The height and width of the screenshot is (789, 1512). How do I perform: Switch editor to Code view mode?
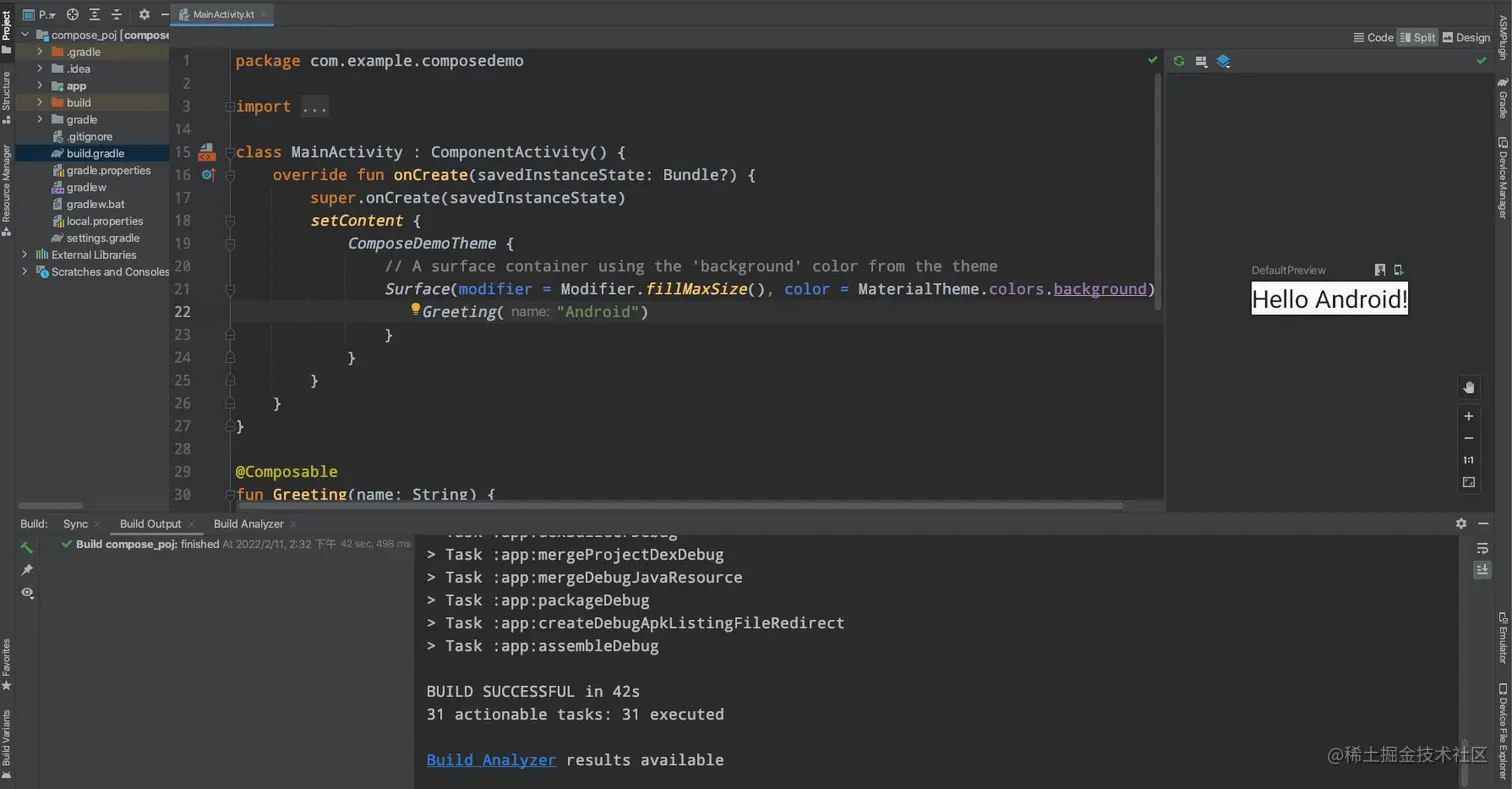[1373, 38]
